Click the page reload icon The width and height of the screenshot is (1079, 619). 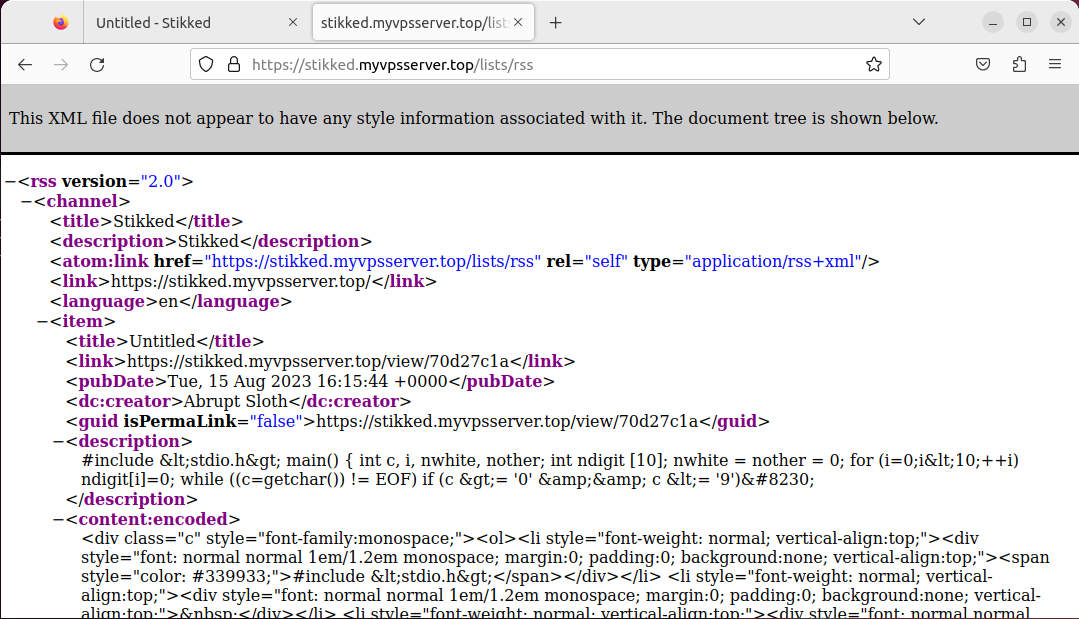pyautogui.click(x=96, y=64)
